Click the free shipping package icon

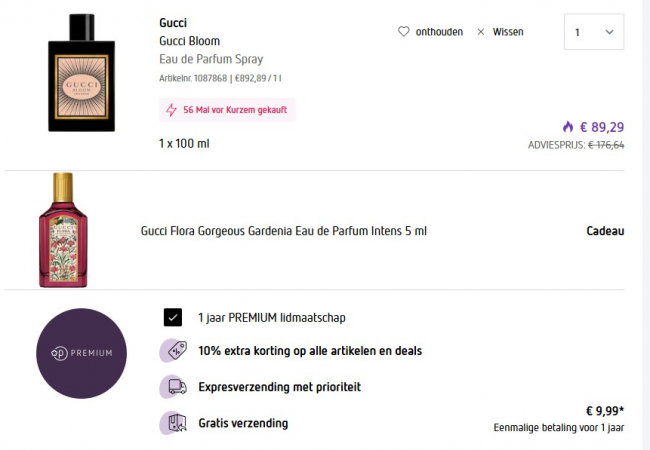173,423
